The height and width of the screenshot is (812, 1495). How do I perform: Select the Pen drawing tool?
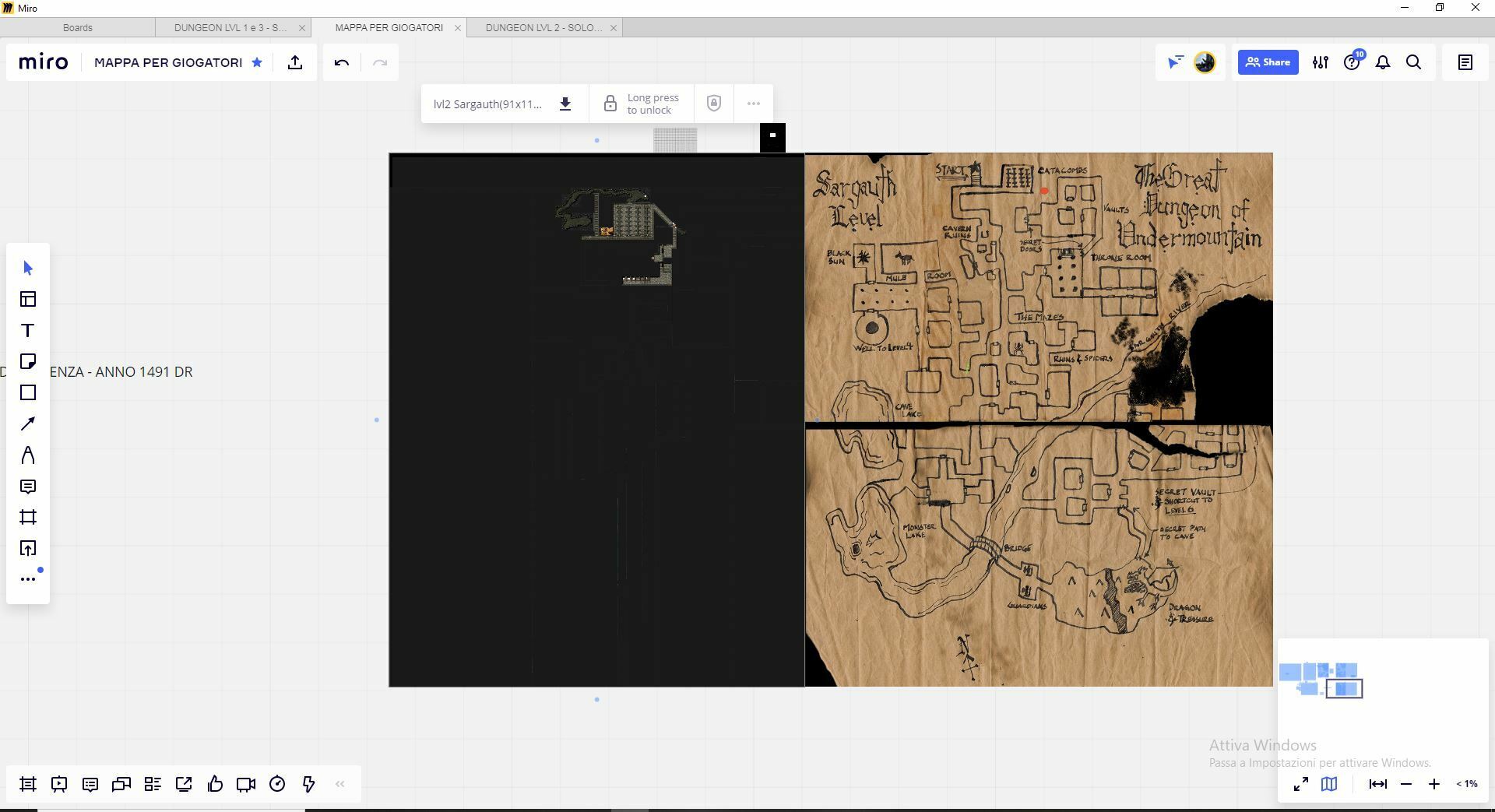tap(28, 455)
